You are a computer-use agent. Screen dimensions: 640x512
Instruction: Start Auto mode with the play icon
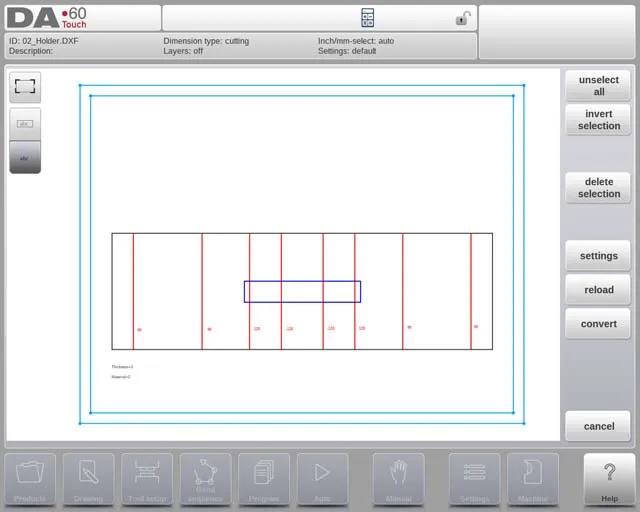tap(322, 478)
